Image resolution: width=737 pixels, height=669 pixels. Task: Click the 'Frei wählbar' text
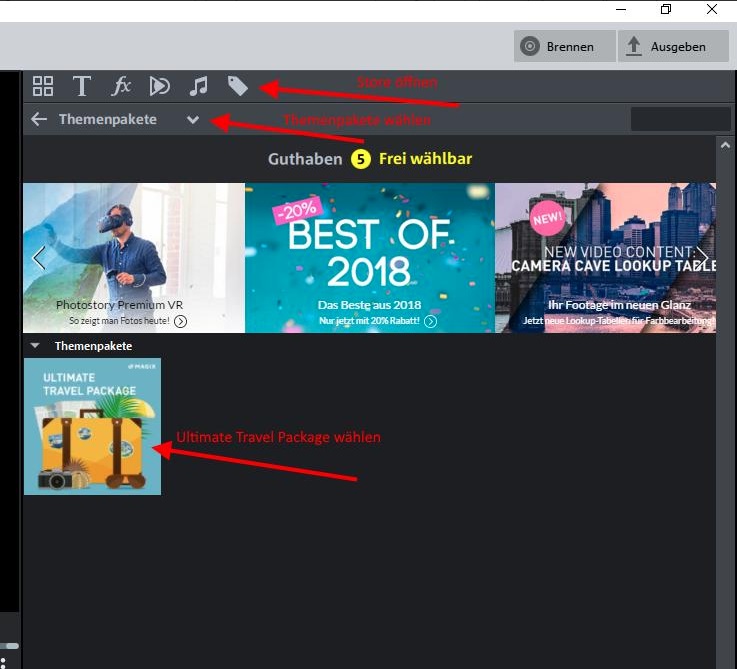pos(425,159)
